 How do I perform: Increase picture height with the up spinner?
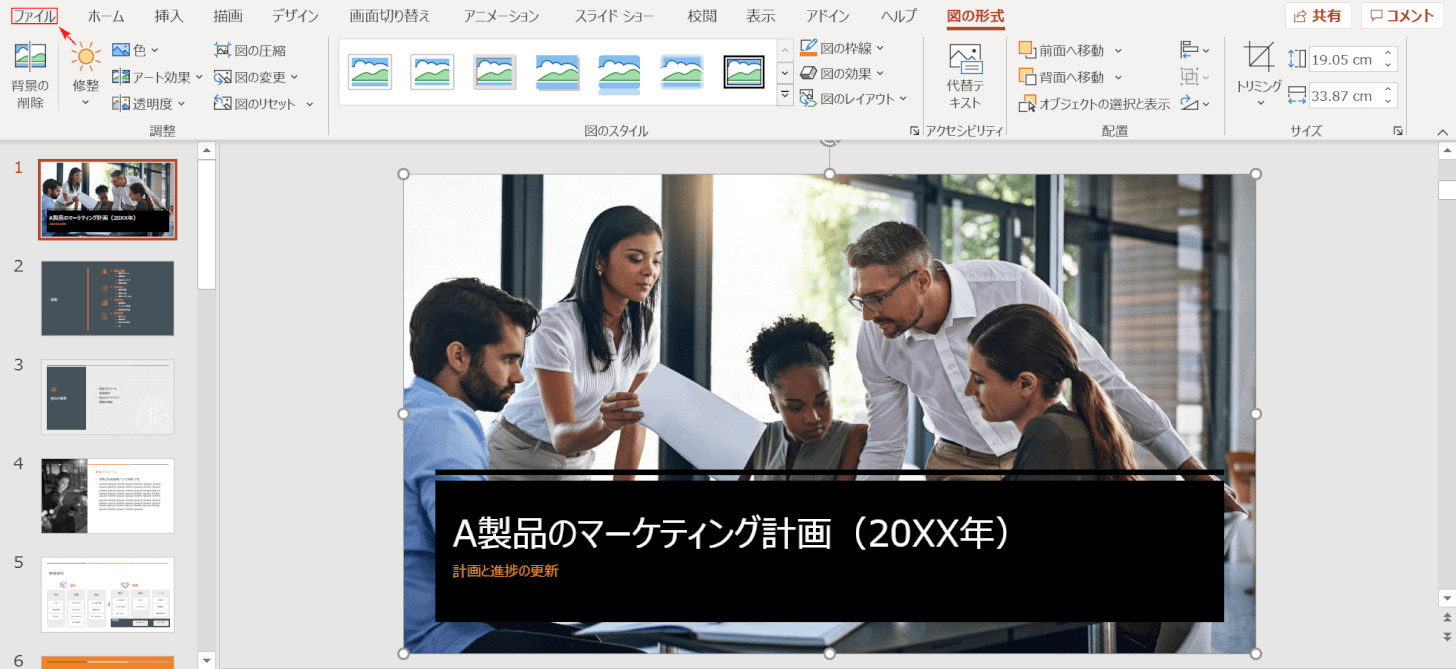pyautogui.click(x=1388, y=54)
